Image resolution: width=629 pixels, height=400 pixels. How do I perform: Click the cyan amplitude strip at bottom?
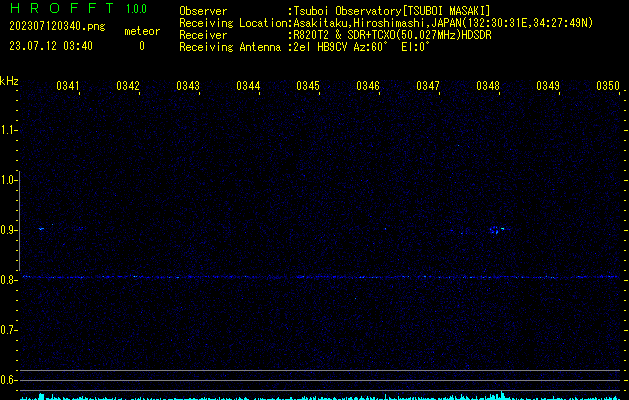click(x=314, y=396)
